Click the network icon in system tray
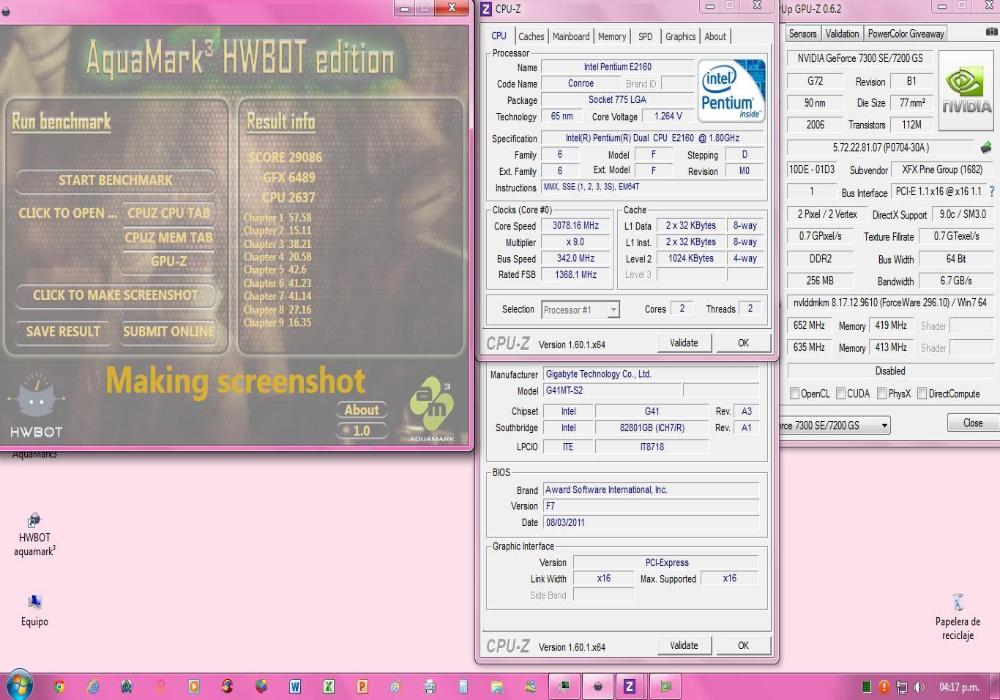This screenshot has height=700, width=1000. 902,687
